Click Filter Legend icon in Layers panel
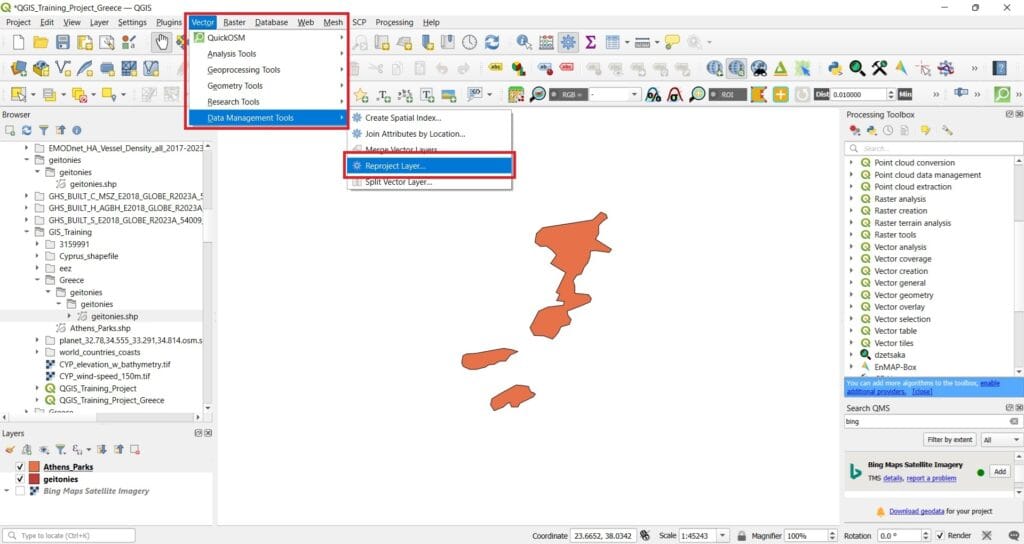This screenshot has height=544, width=1024. pos(60,449)
